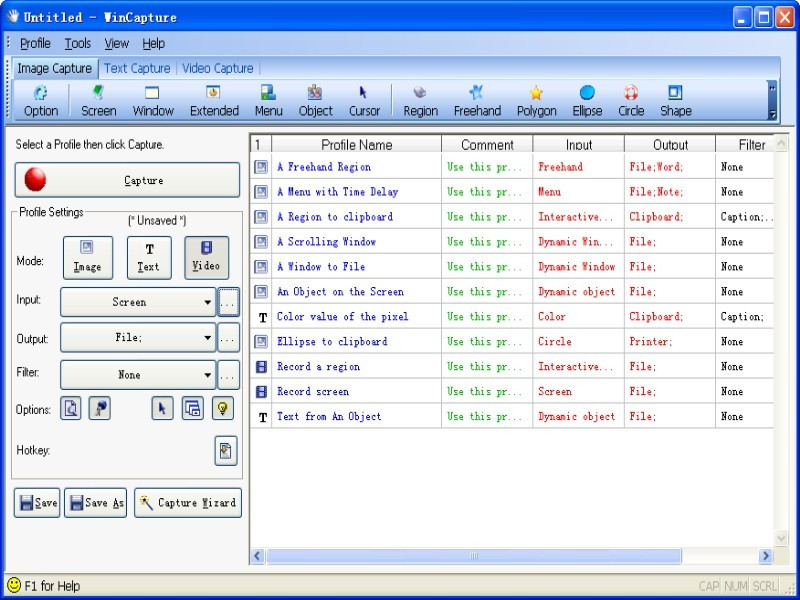
Task: Switch to the Image Capture tab
Action: [x=54, y=68]
